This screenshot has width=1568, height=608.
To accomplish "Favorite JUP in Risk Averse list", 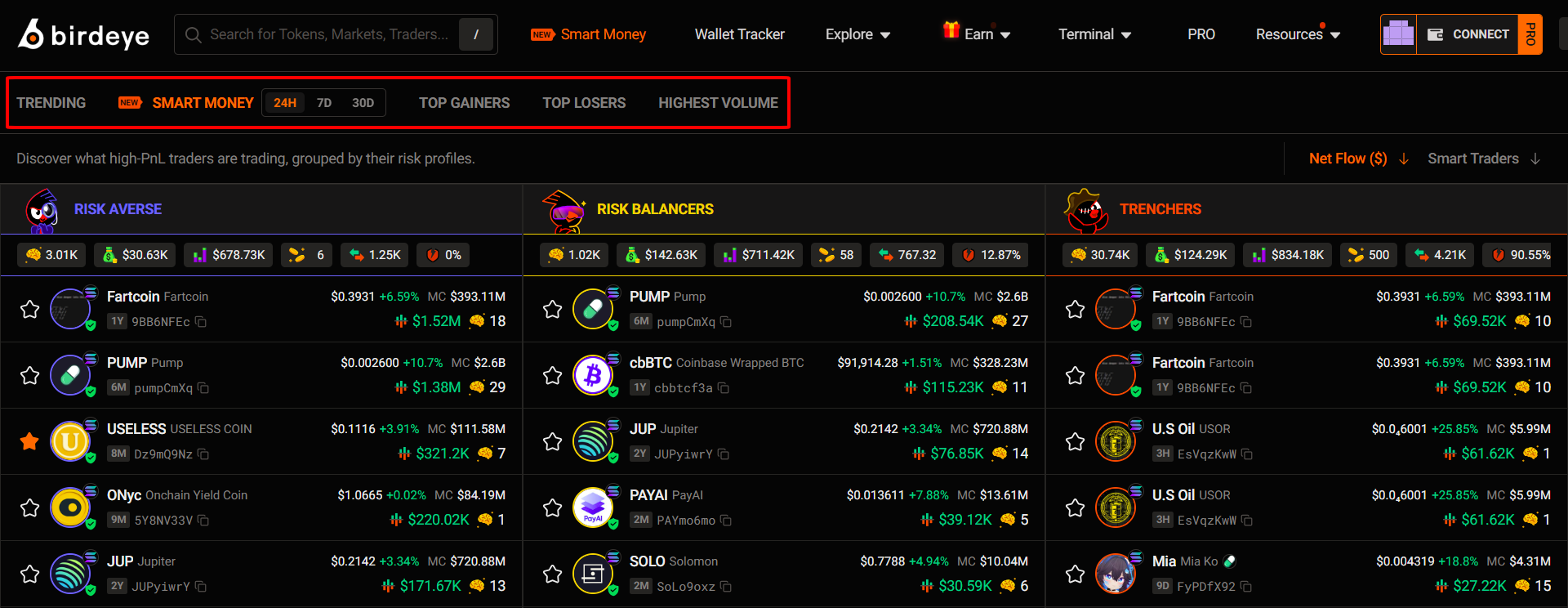I will click(x=30, y=574).
